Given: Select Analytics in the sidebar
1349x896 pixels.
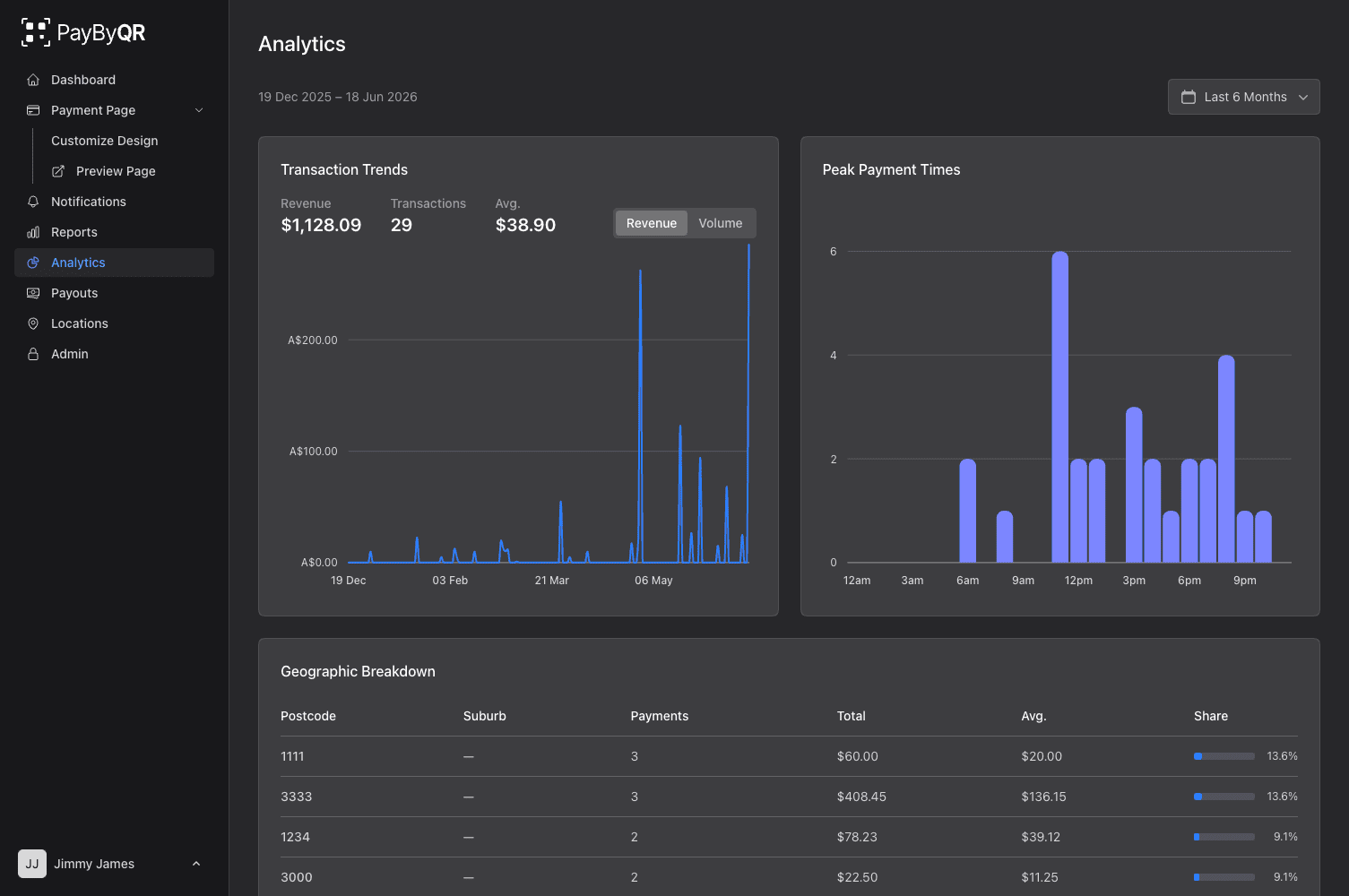Looking at the screenshot, I should coord(114,263).
